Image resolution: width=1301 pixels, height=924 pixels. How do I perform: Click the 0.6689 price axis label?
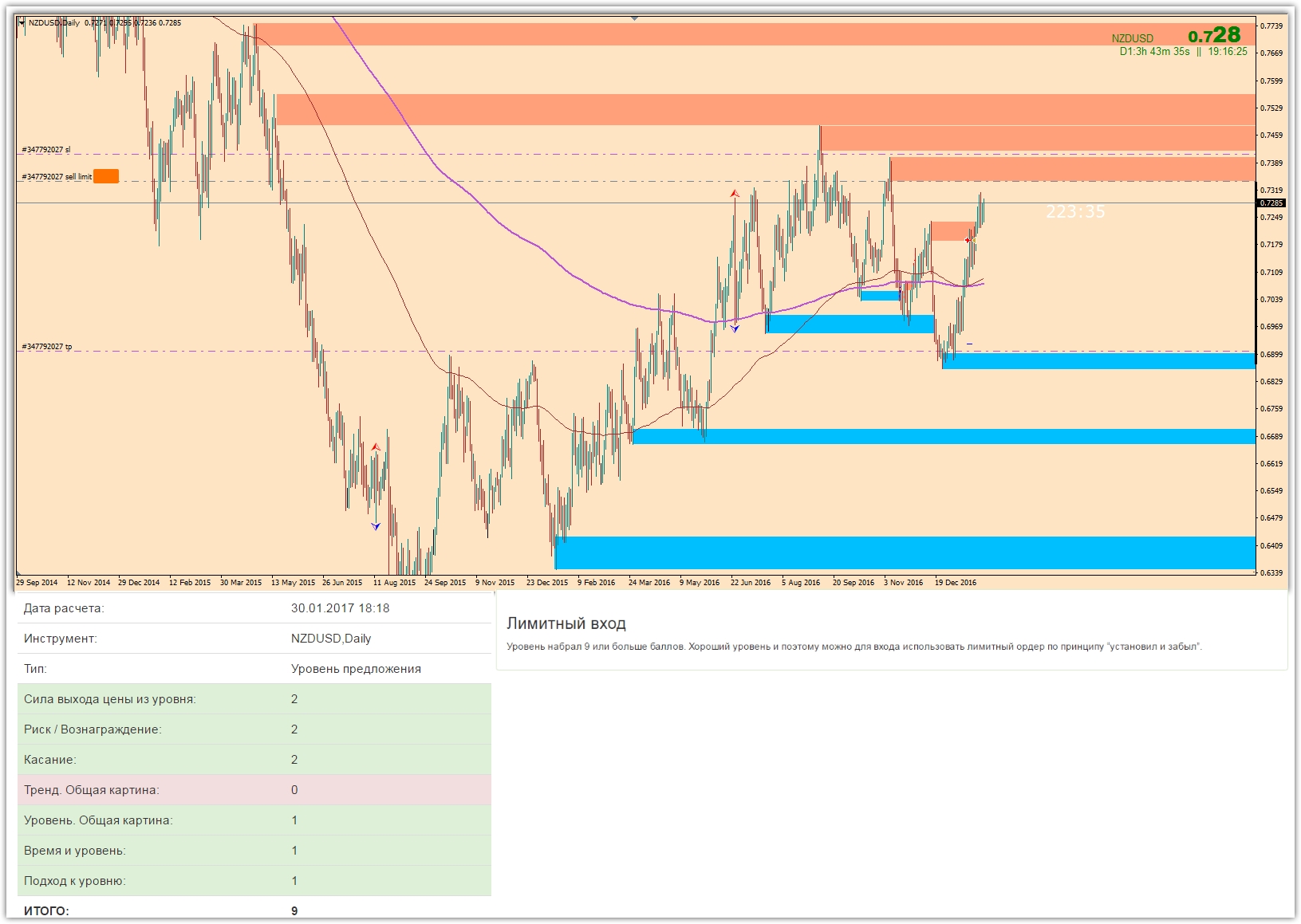[x=1271, y=437]
